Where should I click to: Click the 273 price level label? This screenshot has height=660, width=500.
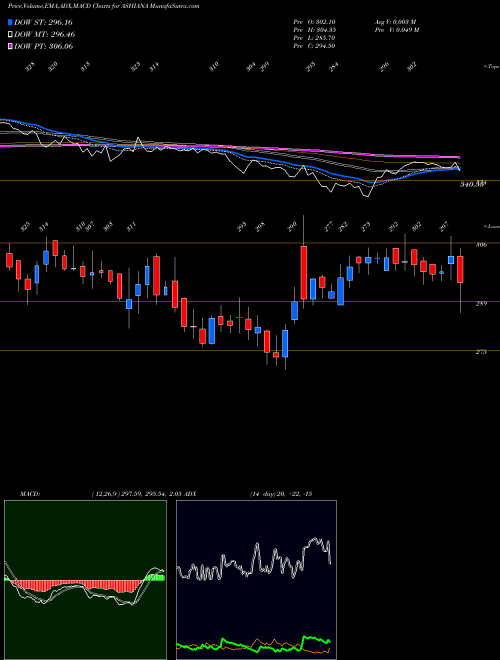(481, 352)
